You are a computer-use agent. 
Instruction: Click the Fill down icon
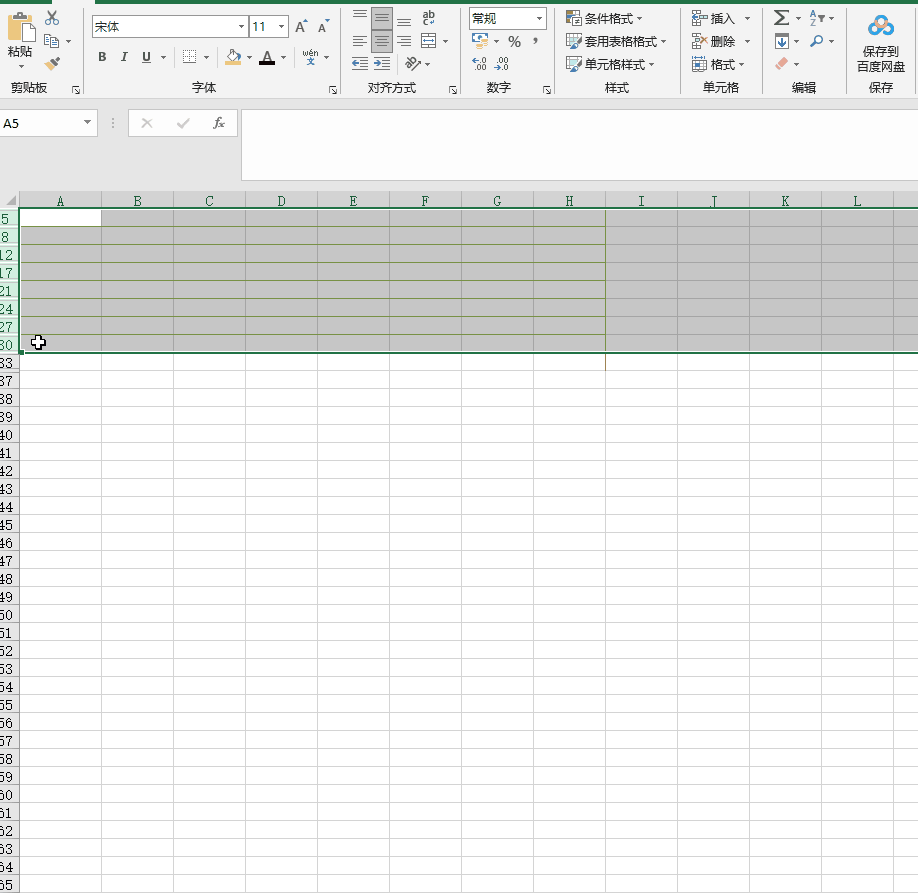click(782, 41)
